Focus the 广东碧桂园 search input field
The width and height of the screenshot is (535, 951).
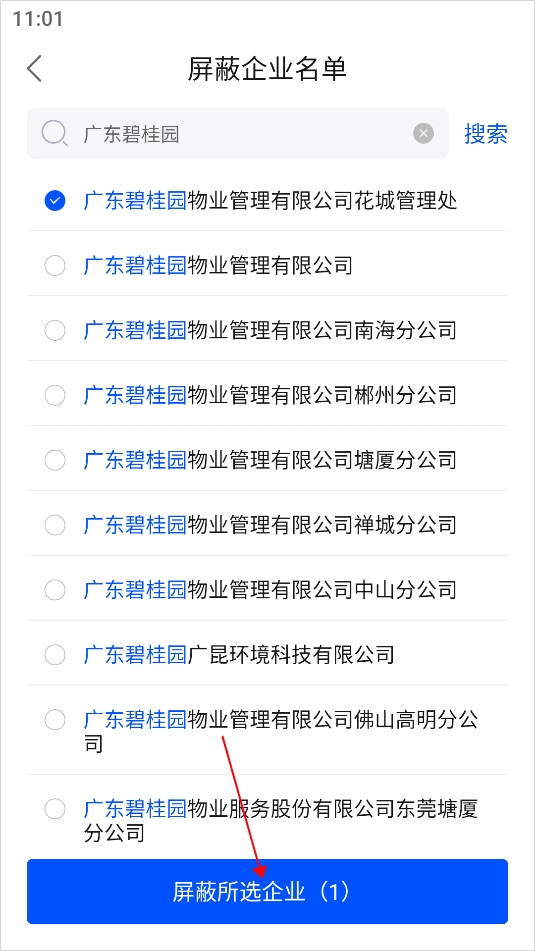click(238, 133)
